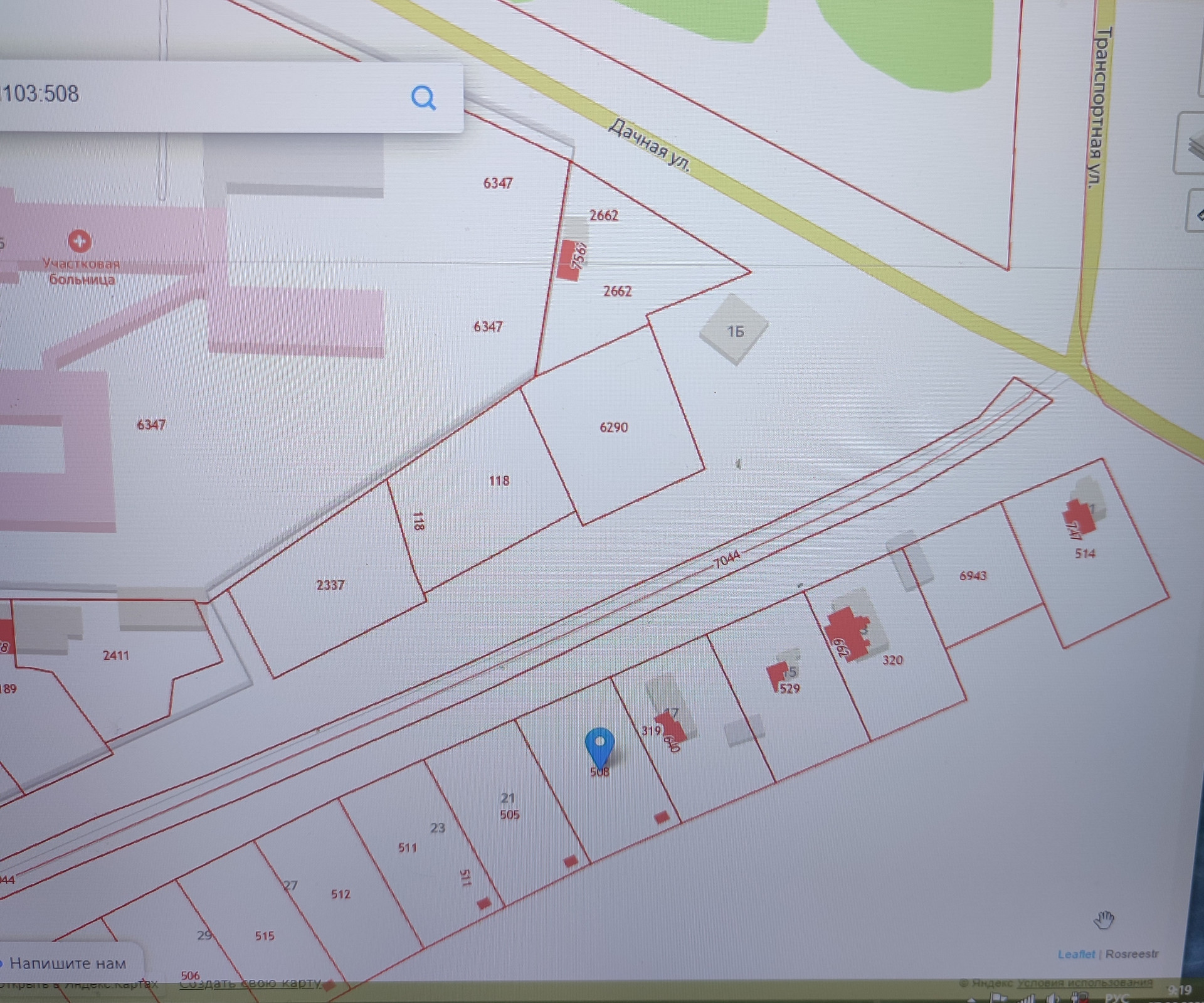Click the search magnifier icon

point(423,98)
